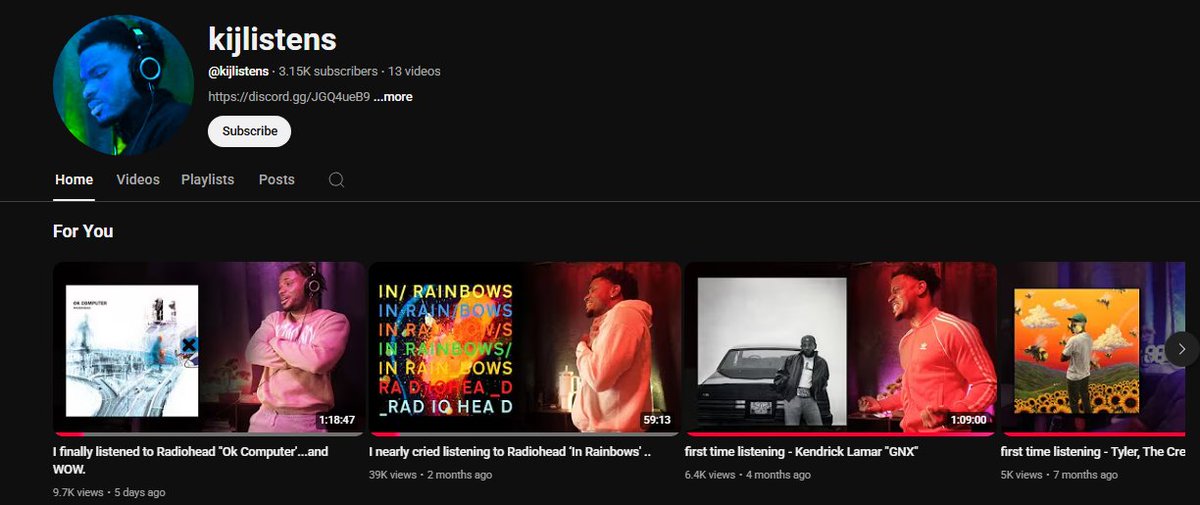Play the Kendrick Lamar GNX video thumbnail
This screenshot has width=1200, height=505.
tap(841, 349)
